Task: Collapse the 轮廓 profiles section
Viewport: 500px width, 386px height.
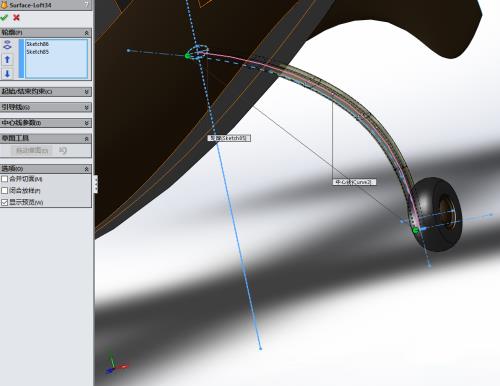Action: pyautogui.click(x=86, y=33)
